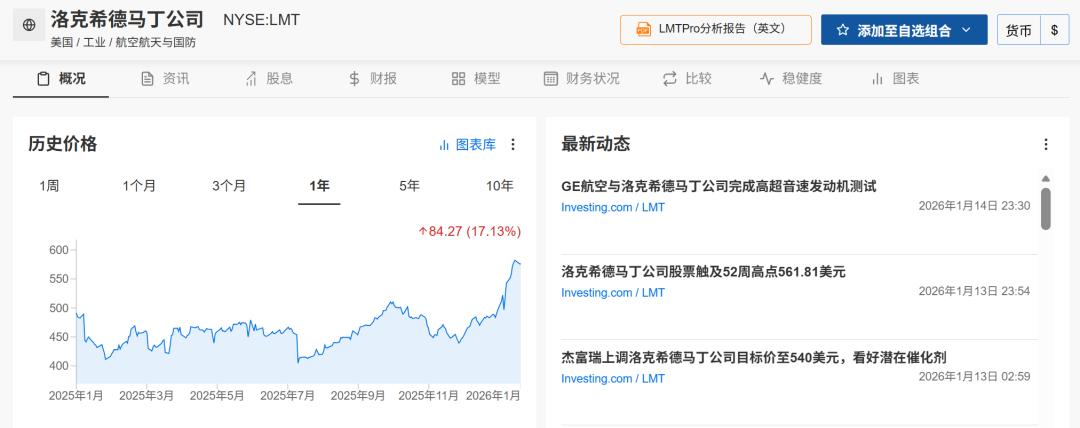Select the 1年 price range
Viewport: 1080px width, 428px height.
click(x=320, y=185)
